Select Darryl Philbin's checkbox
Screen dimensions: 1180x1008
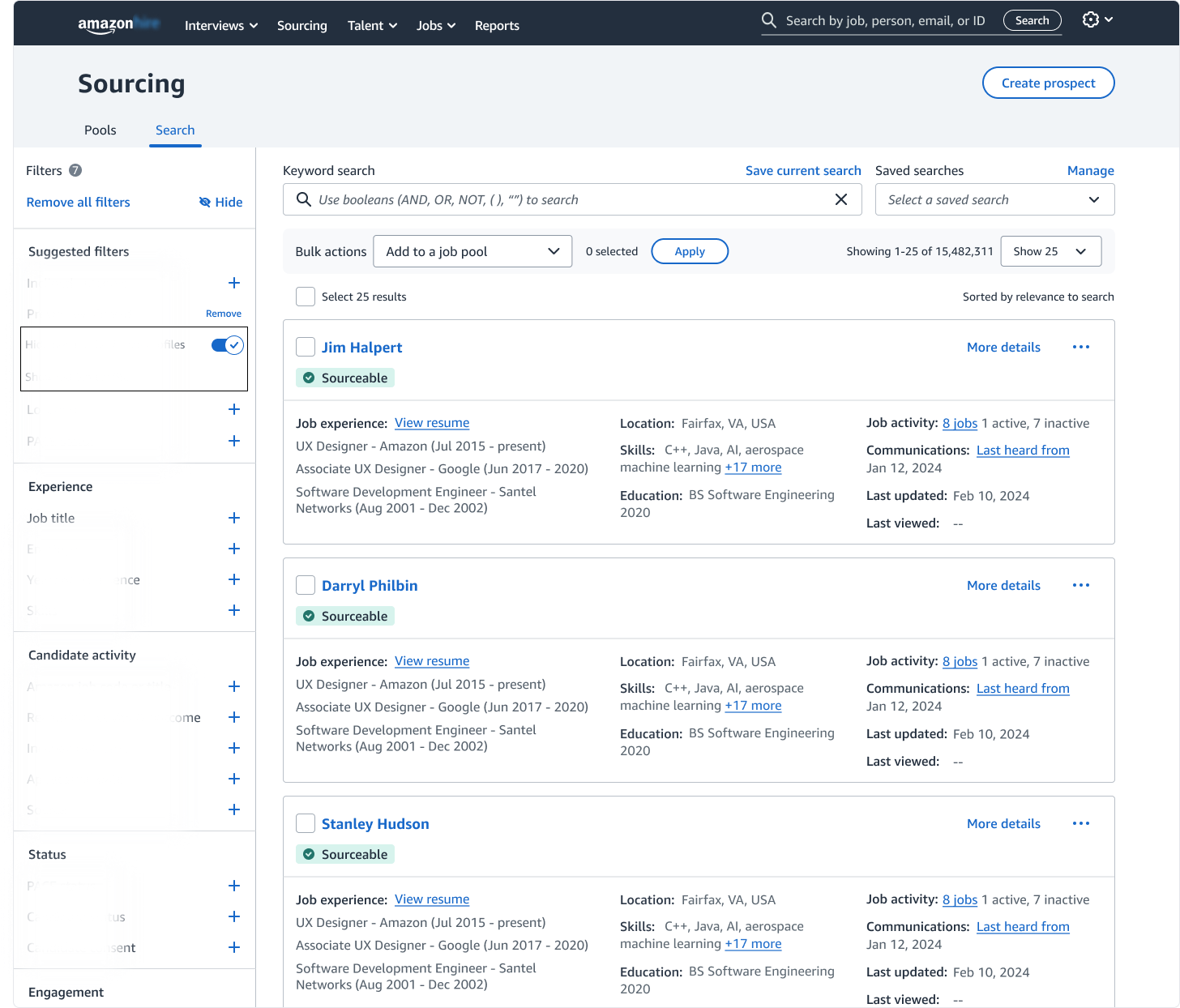(x=306, y=585)
